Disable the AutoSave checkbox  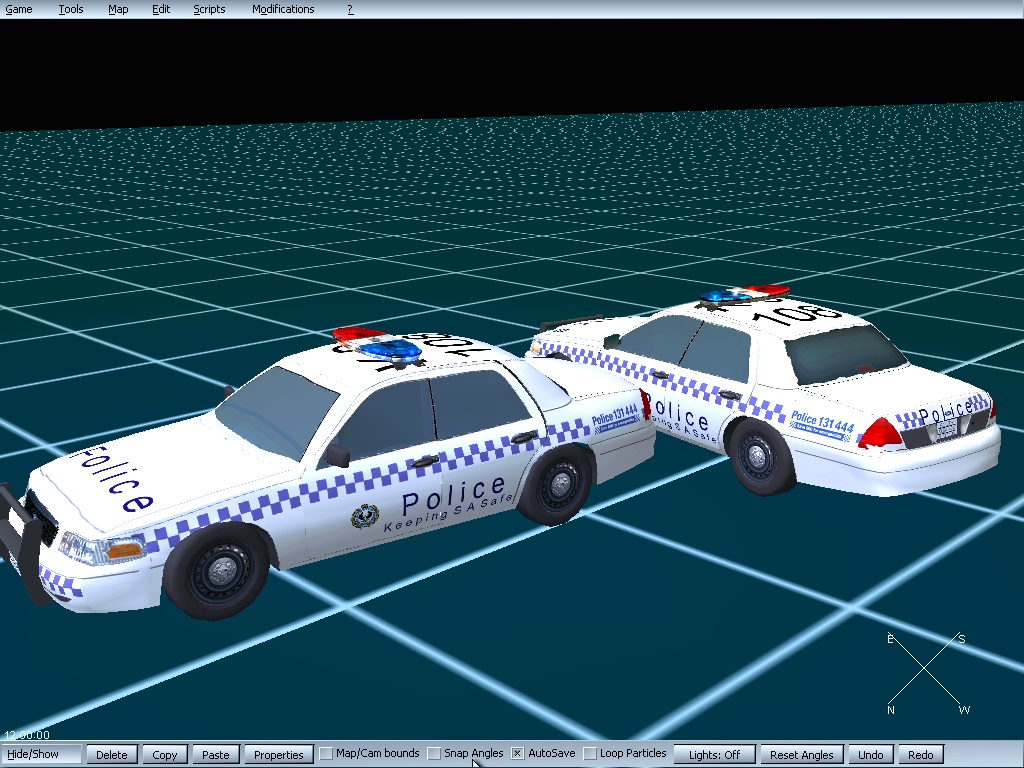click(x=517, y=754)
